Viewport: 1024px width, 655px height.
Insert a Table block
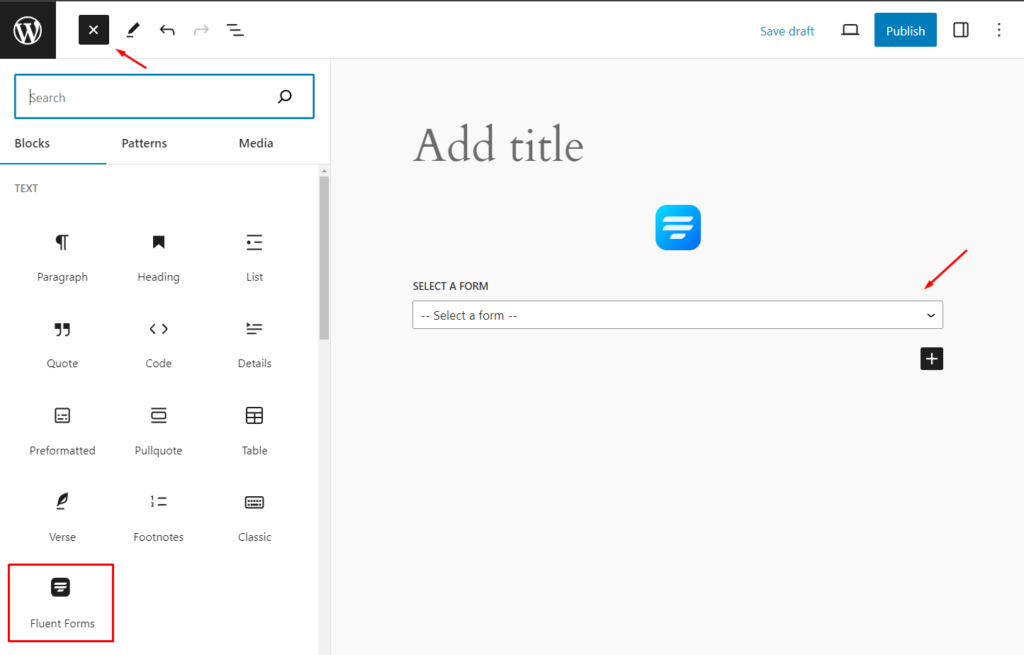tap(254, 432)
